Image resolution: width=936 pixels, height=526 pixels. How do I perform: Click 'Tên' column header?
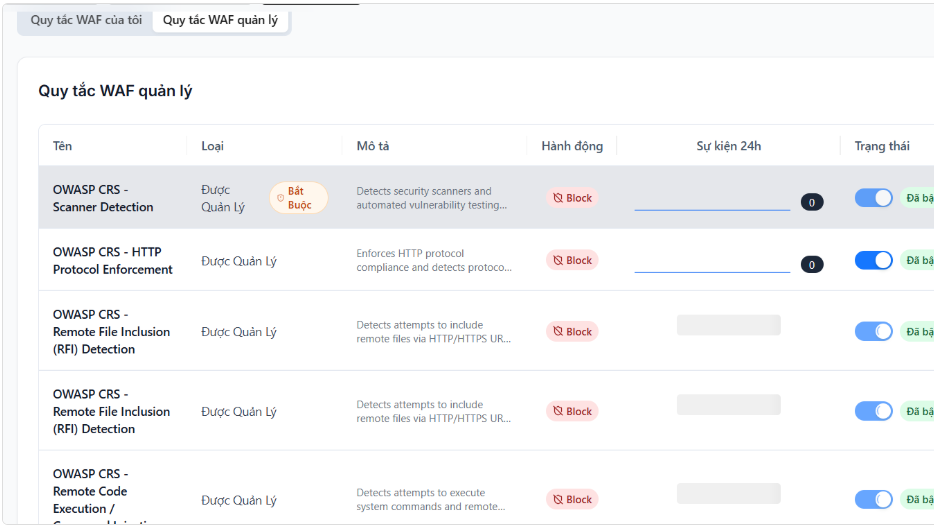[62, 146]
